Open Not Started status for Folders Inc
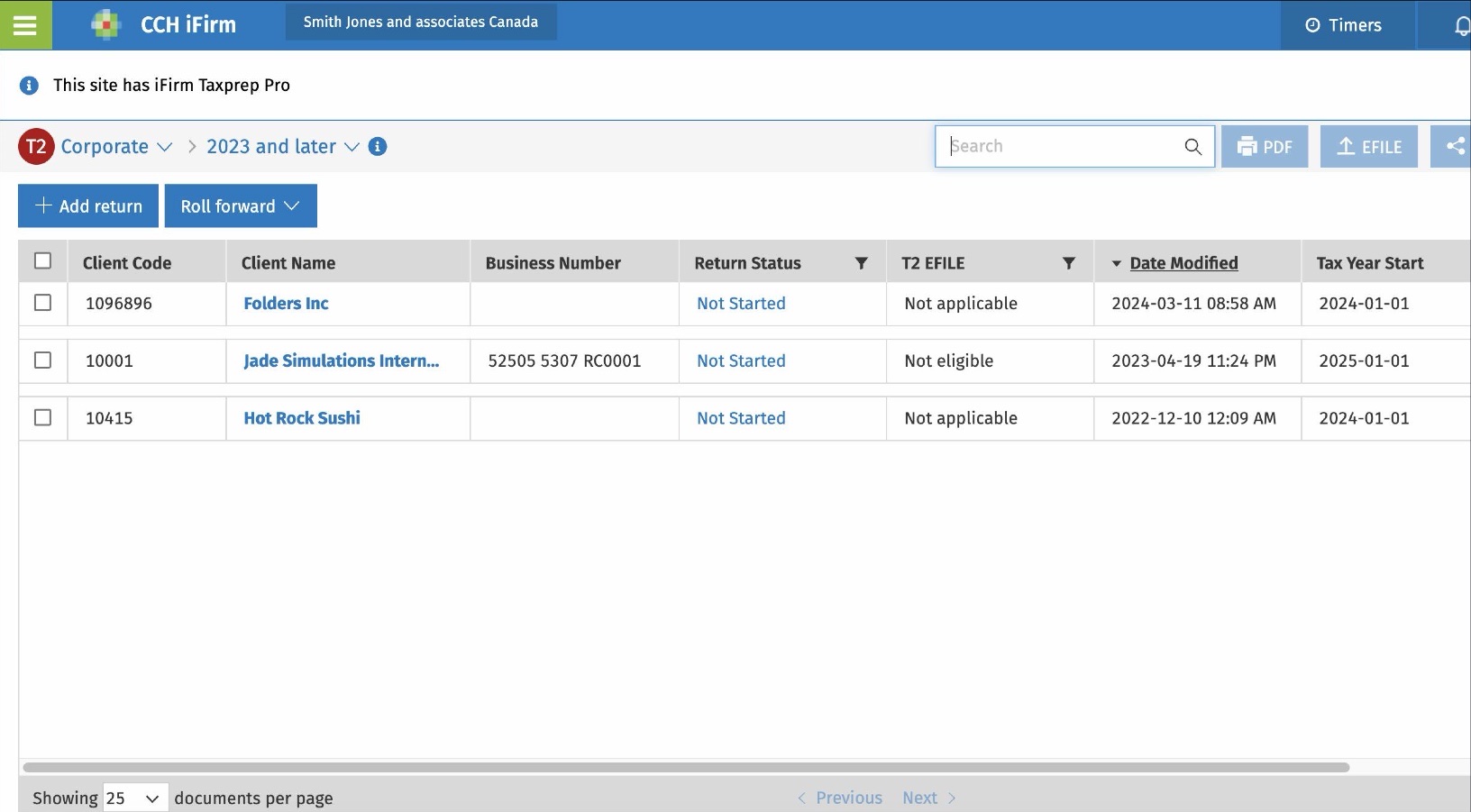Image resolution: width=1471 pixels, height=812 pixels. pyautogui.click(x=741, y=304)
